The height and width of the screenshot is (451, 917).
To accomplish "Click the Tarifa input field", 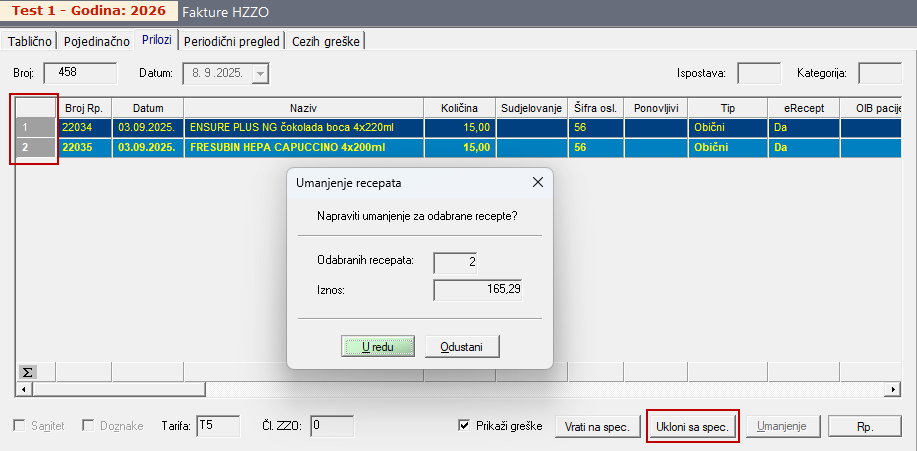I will (218, 425).
